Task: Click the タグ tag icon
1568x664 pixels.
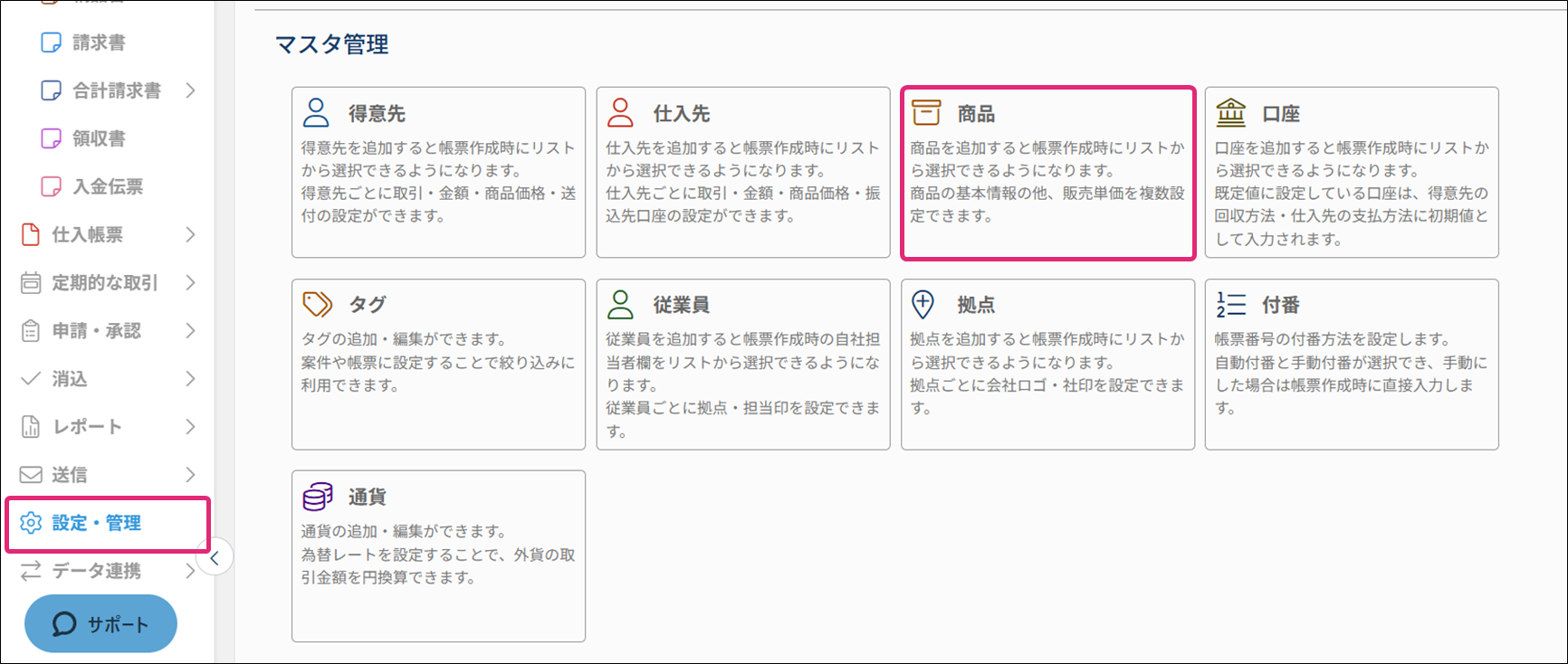Action: pyautogui.click(x=317, y=305)
